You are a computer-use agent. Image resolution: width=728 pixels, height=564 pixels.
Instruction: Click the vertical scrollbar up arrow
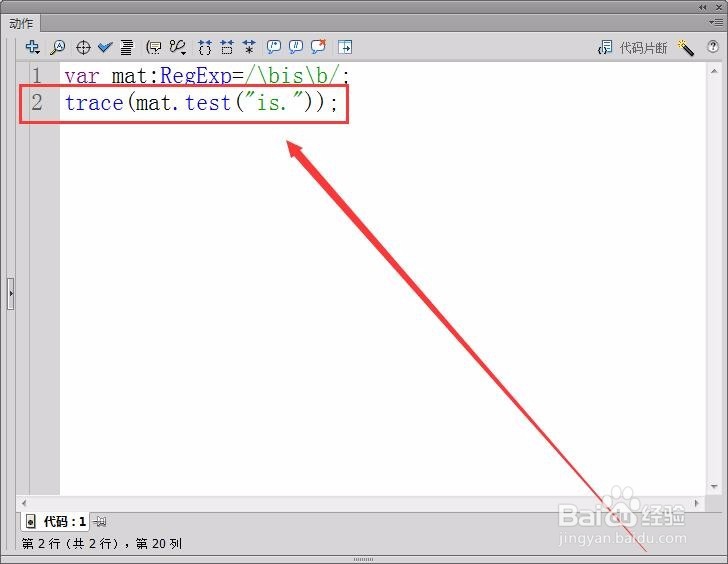click(x=714, y=71)
